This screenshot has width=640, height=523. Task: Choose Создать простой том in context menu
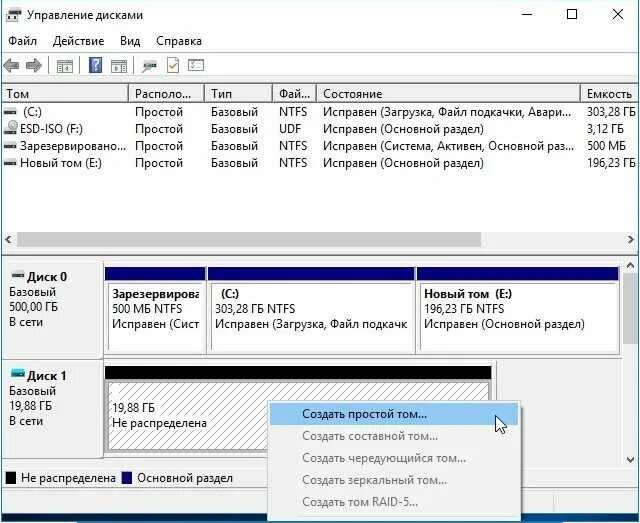[x=394, y=414]
